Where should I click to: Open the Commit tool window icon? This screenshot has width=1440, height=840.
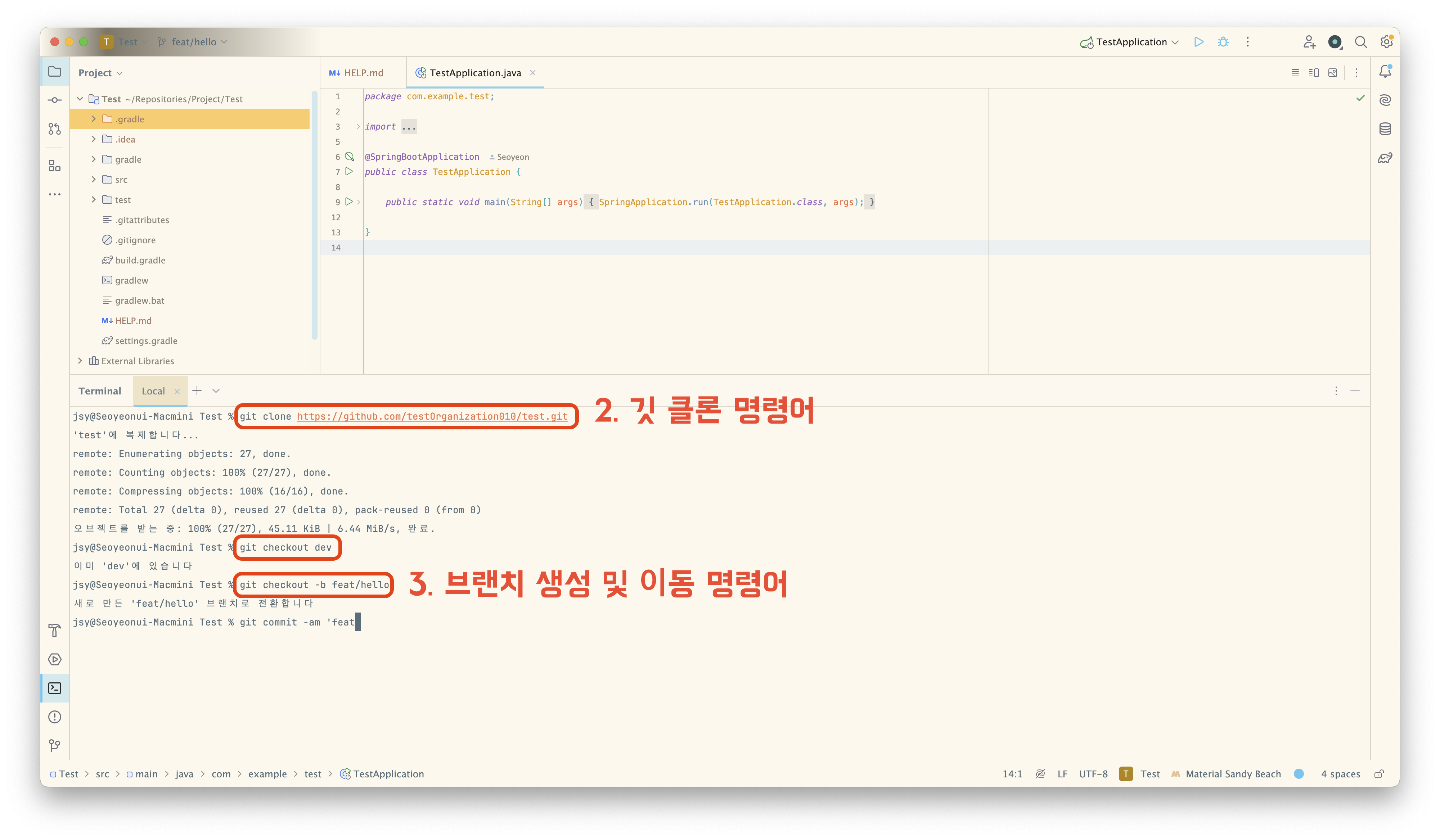54,100
